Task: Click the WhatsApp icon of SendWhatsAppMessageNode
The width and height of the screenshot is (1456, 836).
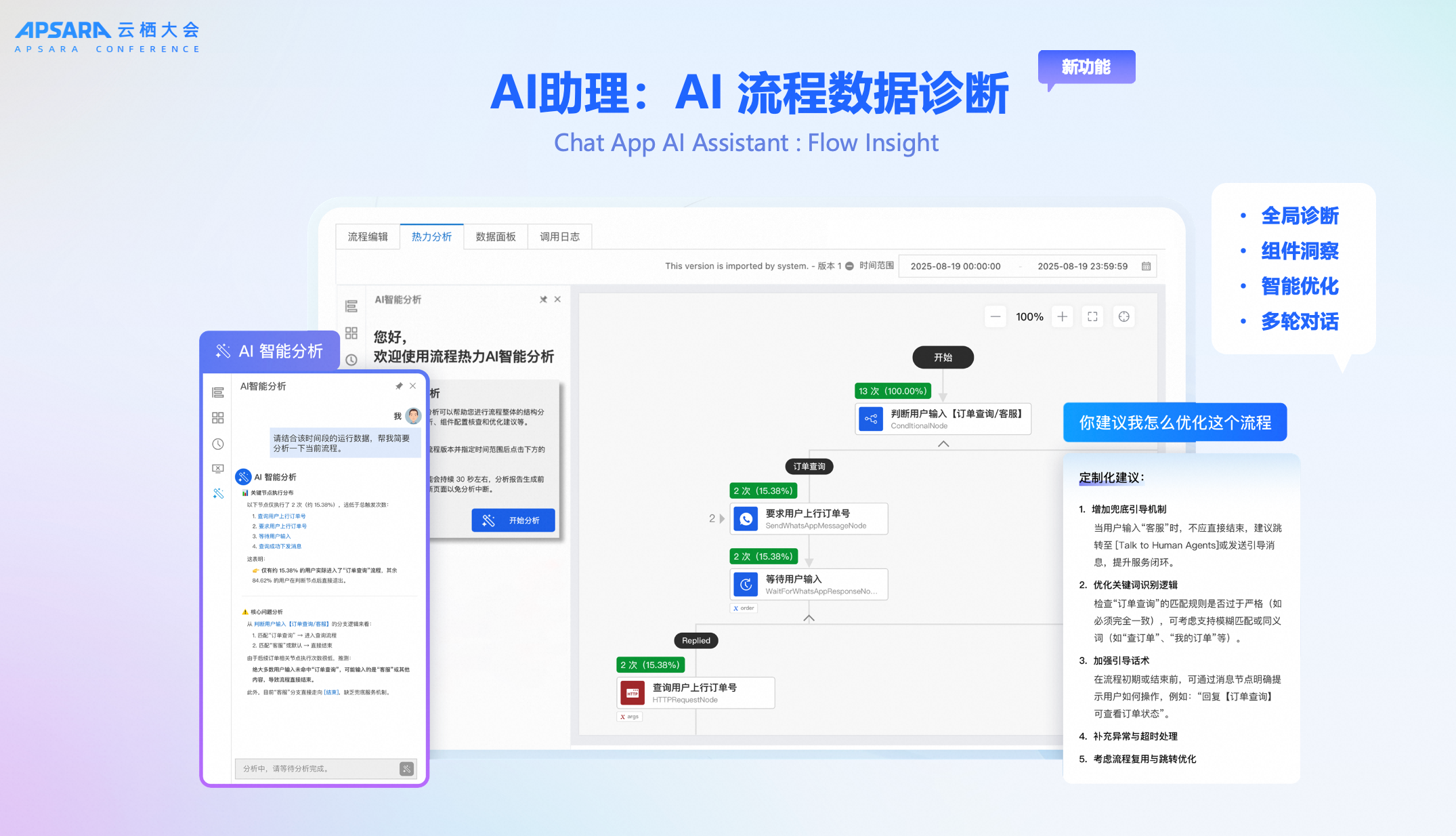Action: 746,519
